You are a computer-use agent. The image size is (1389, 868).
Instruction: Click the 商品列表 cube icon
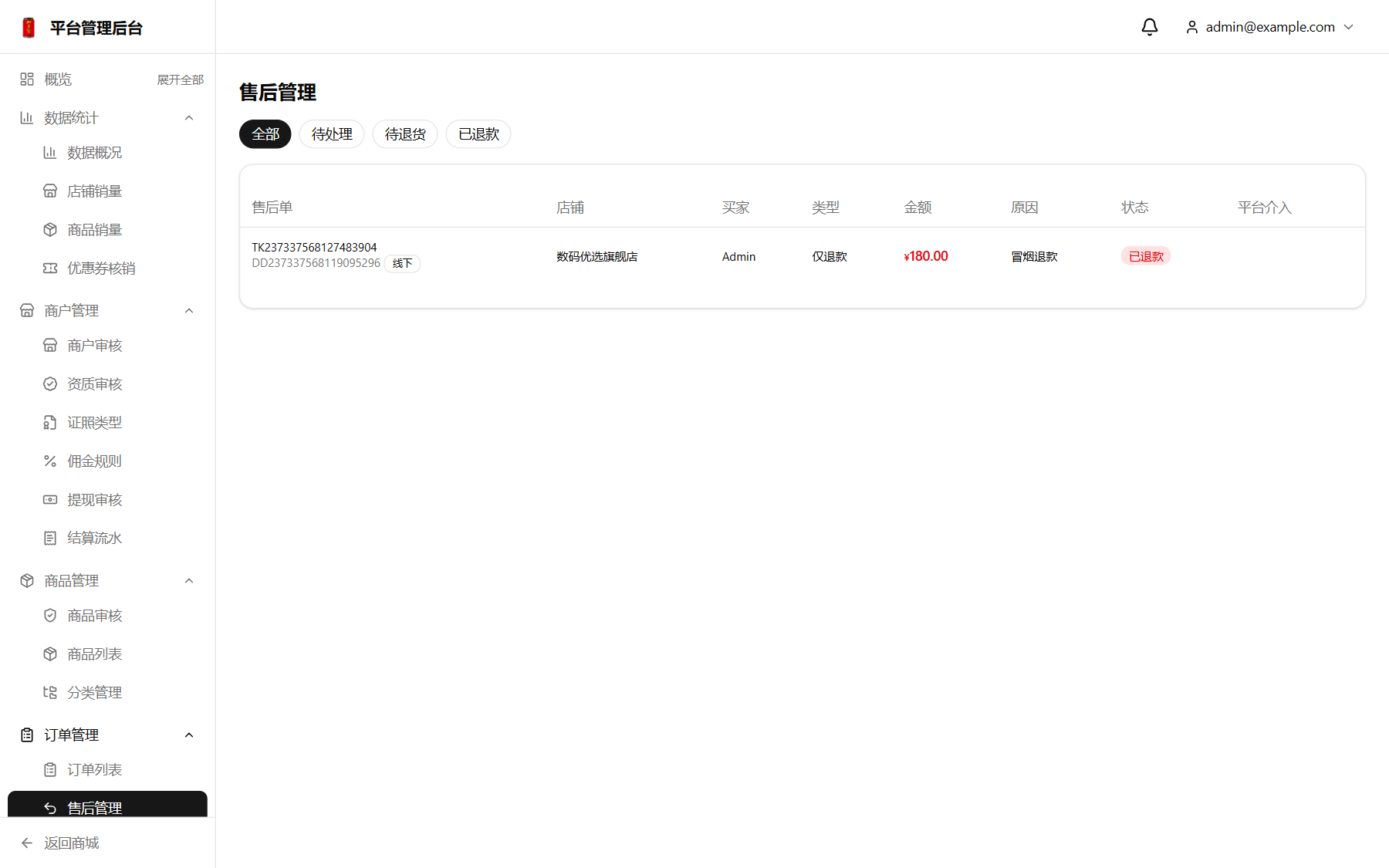(50, 654)
